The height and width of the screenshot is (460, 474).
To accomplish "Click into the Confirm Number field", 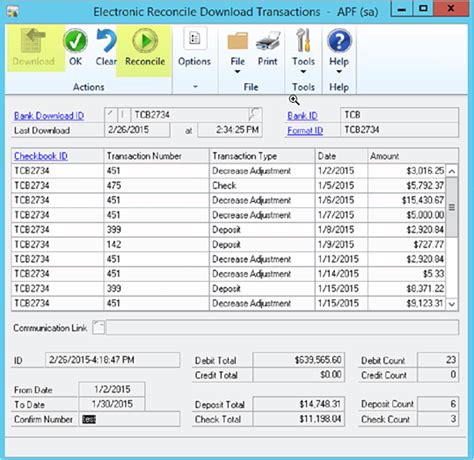I will [x=129, y=419].
